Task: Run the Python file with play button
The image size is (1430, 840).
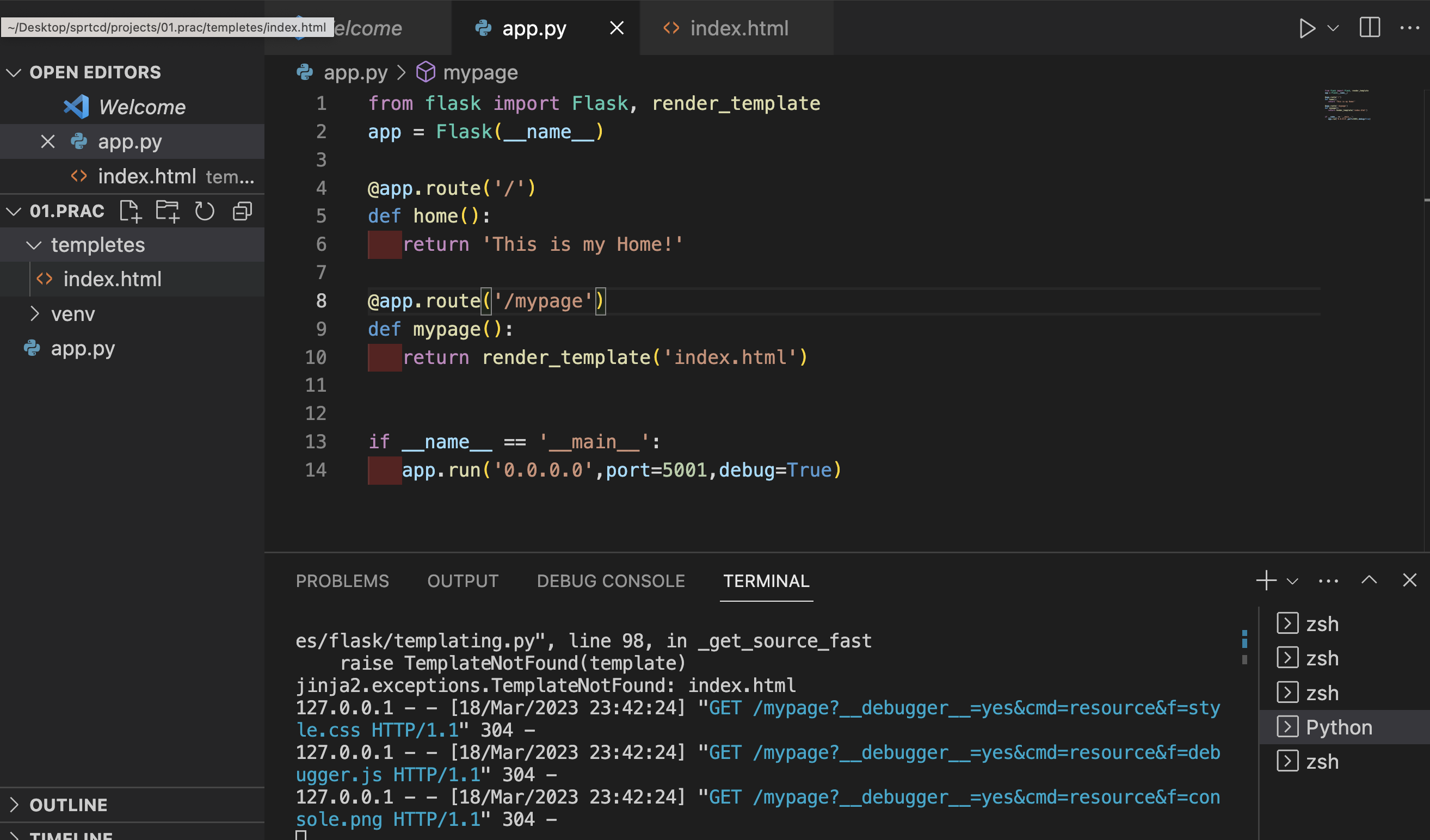Action: pyautogui.click(x=1306, y=28)
